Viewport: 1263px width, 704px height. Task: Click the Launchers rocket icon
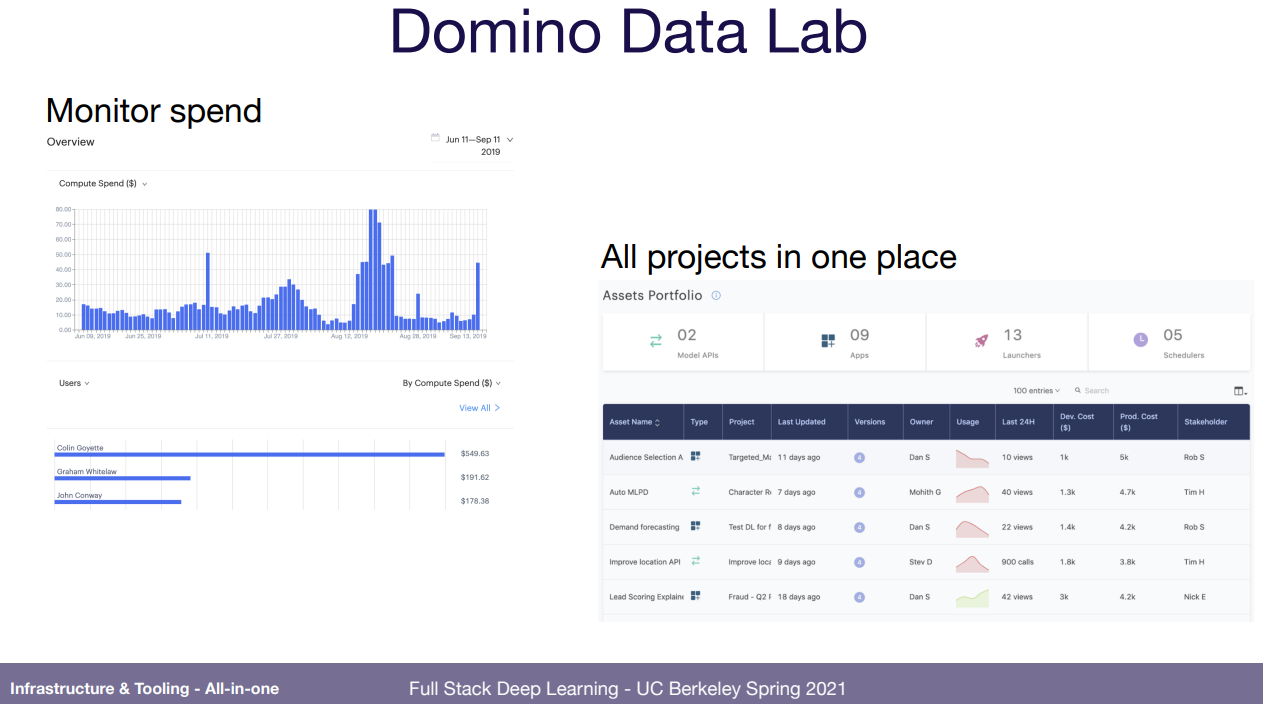point(981,341)
